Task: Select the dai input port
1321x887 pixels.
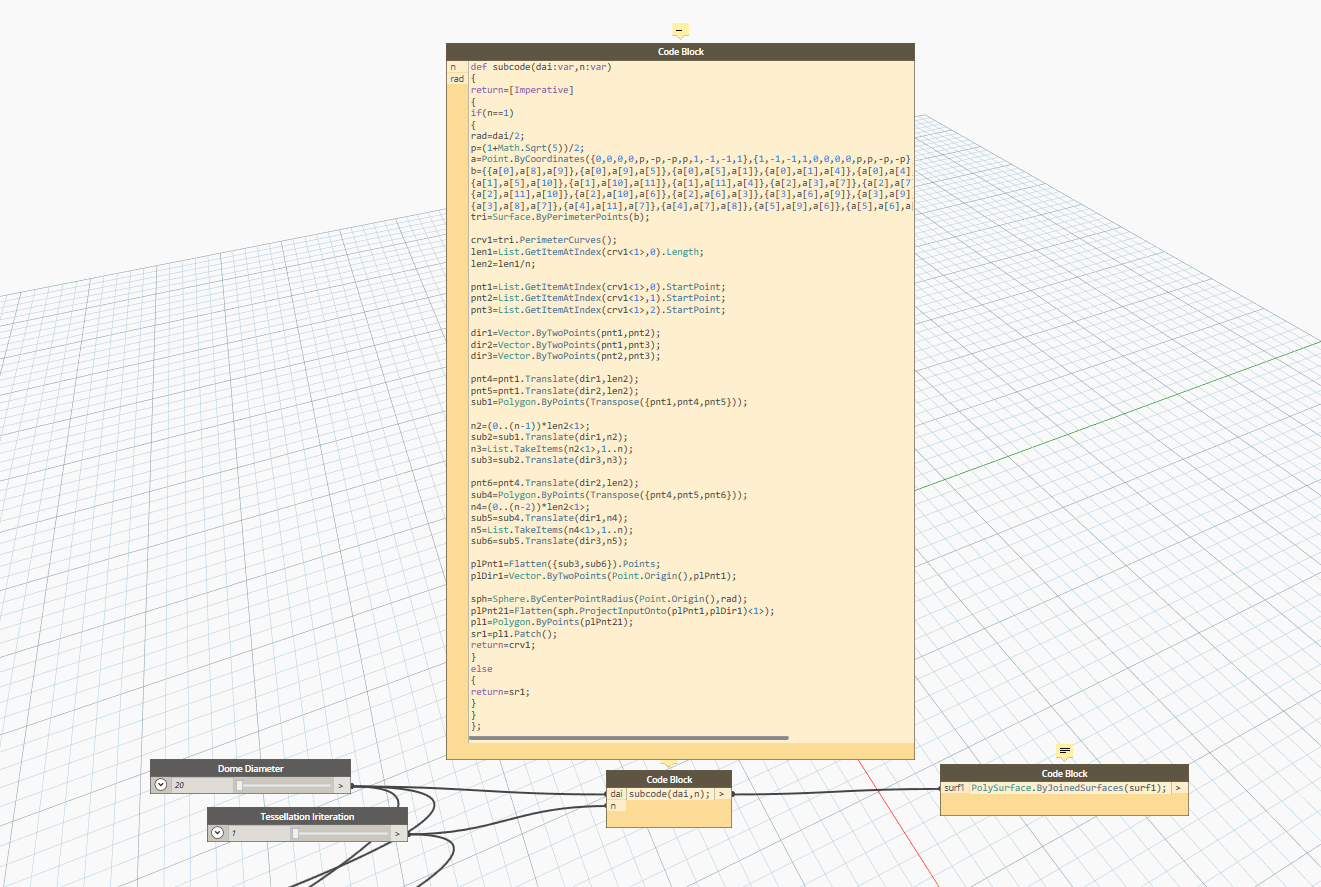Action: (616, 794)
